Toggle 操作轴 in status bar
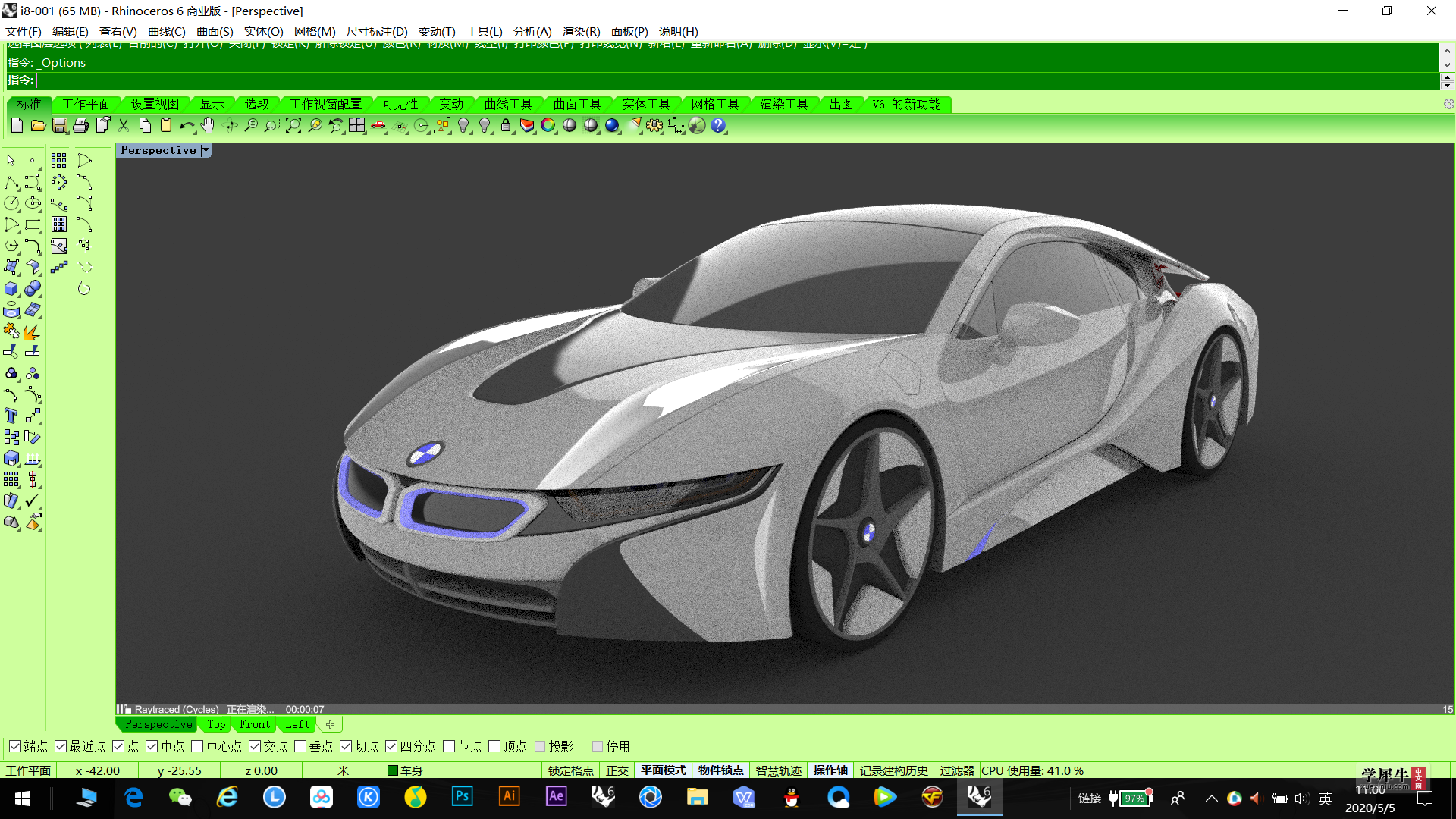 pos(830,770)
